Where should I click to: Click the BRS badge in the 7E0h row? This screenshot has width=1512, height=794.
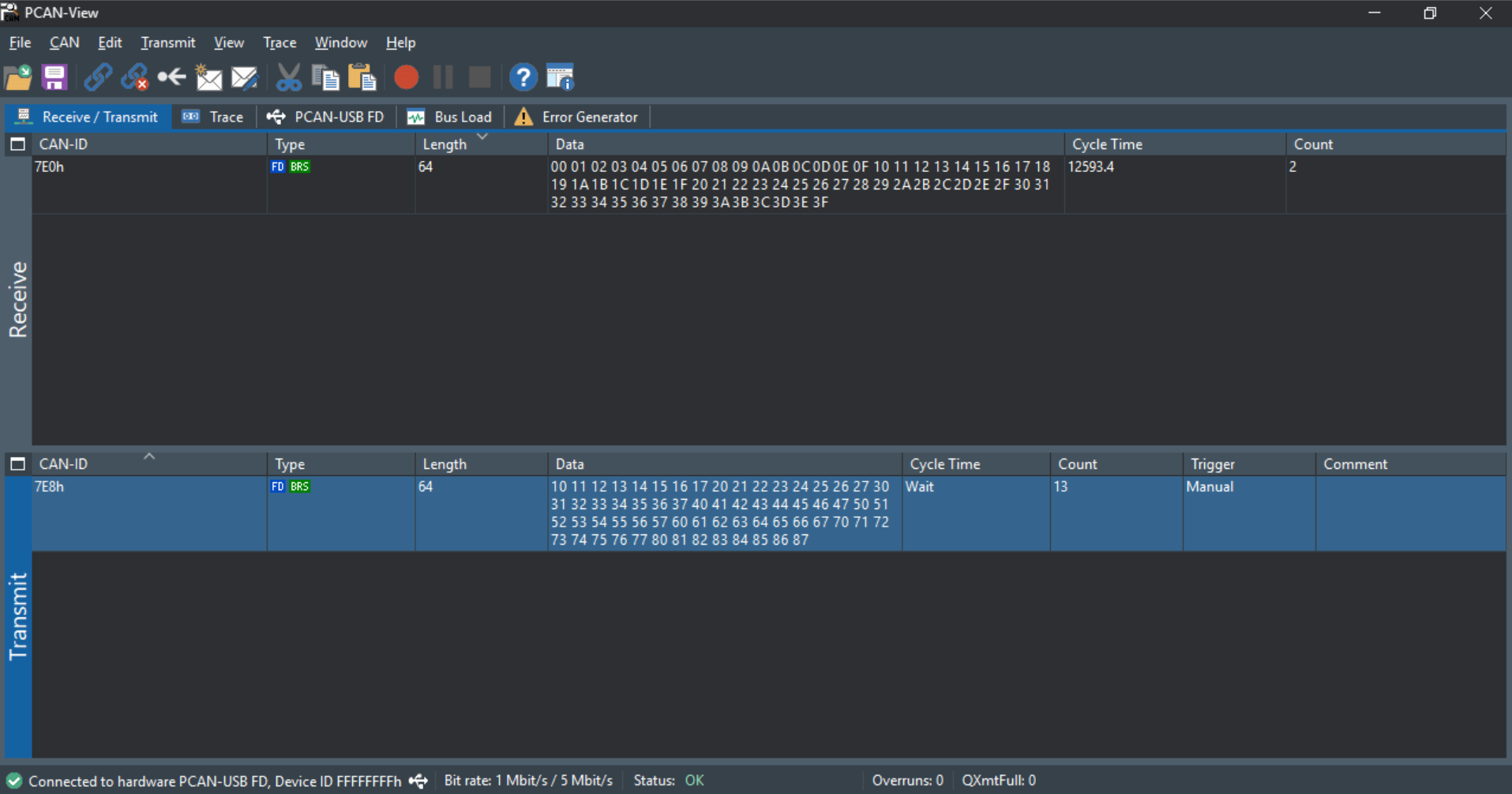[x=299, y=167]
